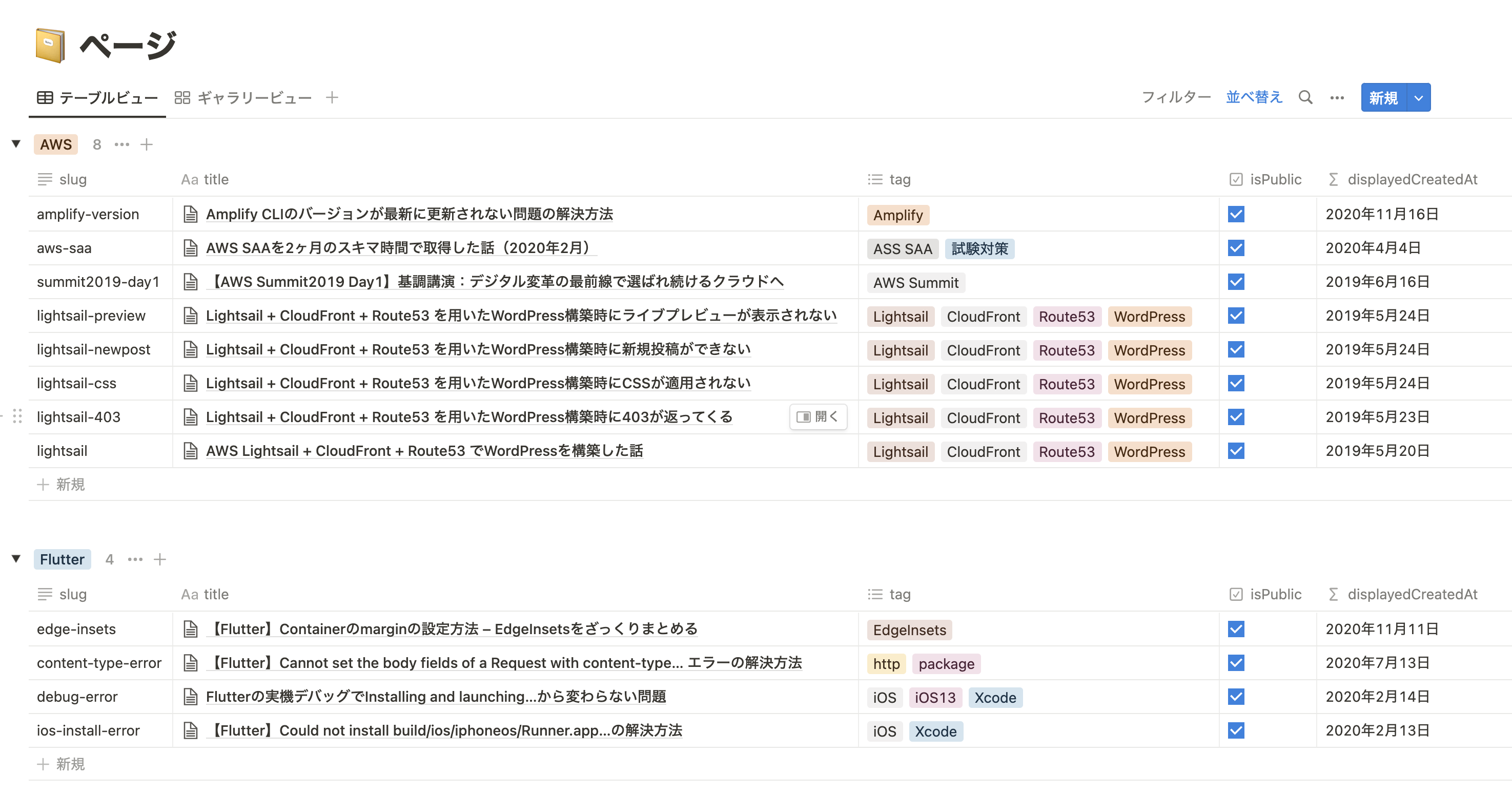Open the Flutter EdgeInsets article
1512x796 pixels.
[453, 629]
